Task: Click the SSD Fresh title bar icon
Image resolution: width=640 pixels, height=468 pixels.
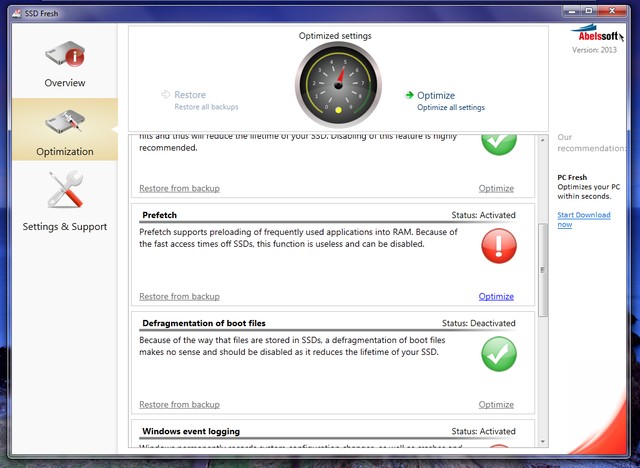Action: (16, 13)
